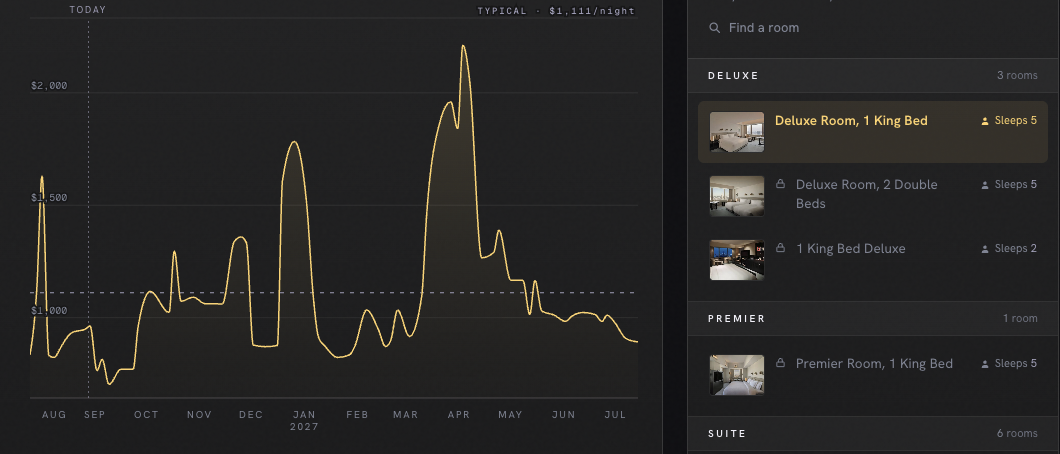Open Deluxe Room, 2 Double Beds thumbnail
The image size is (1060, 454).
click(x=737, y=196)
